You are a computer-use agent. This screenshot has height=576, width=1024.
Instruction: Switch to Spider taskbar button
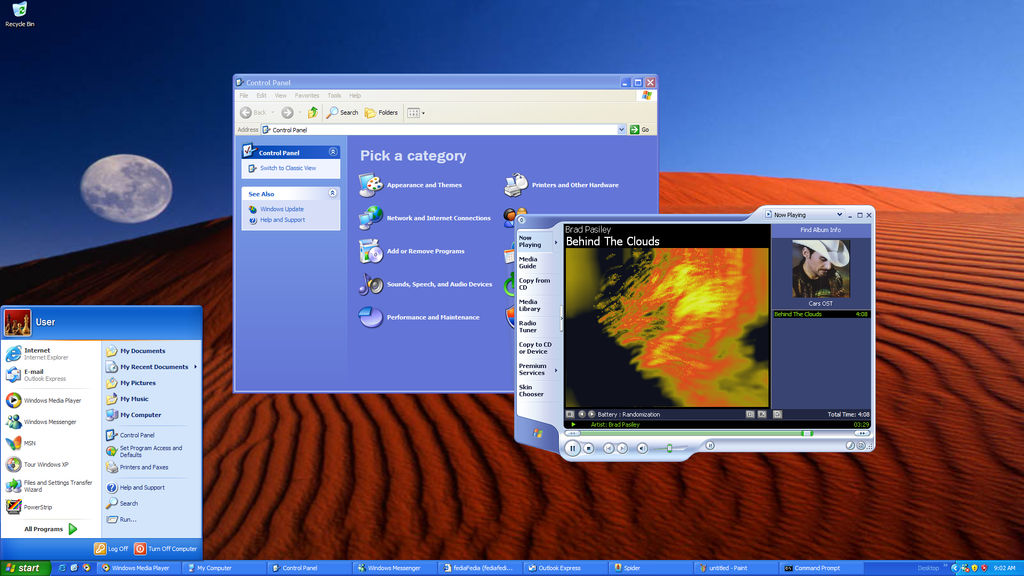[648, 568]
